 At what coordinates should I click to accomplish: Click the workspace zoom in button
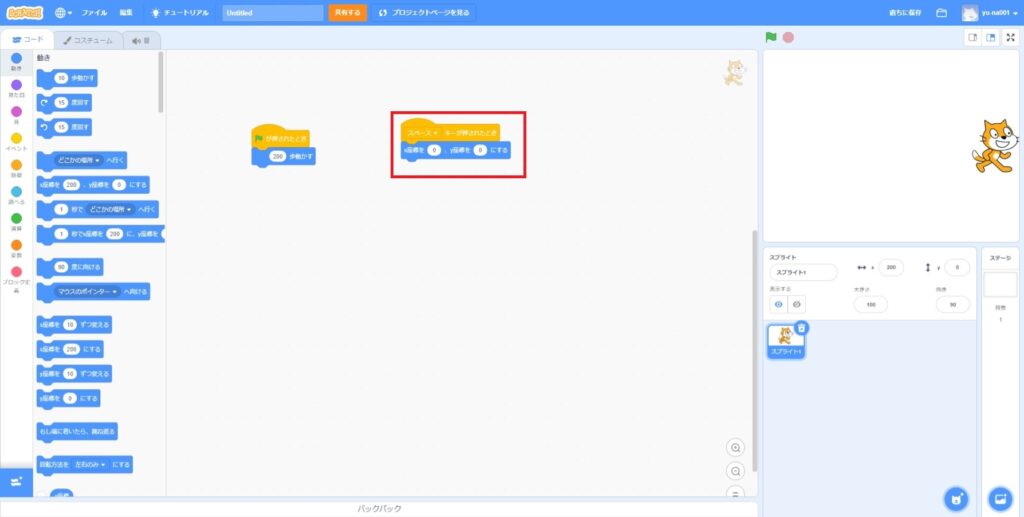coord(736,448)
